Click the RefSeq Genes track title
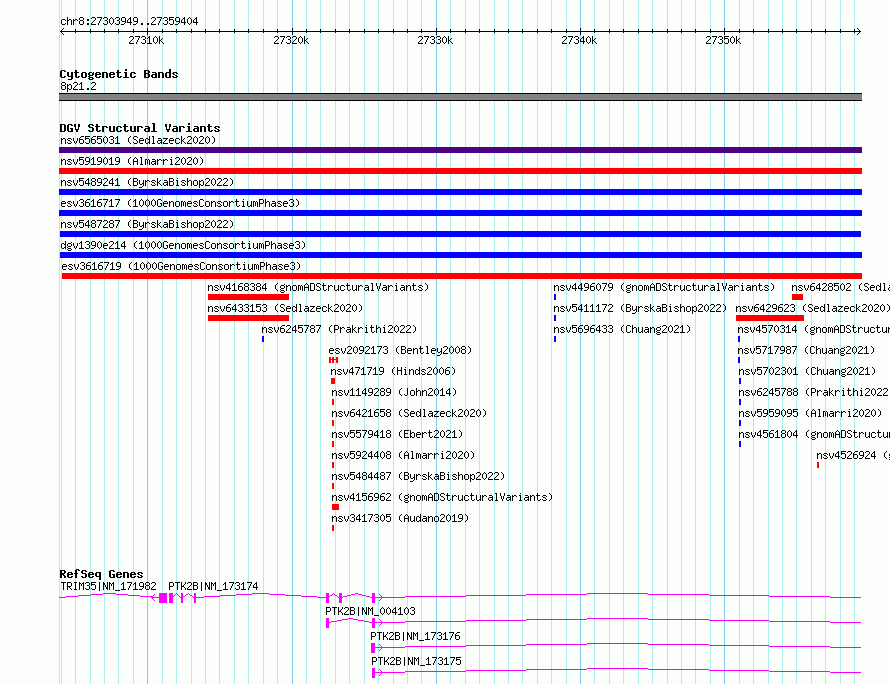890x684 pixels. (101, 574)
